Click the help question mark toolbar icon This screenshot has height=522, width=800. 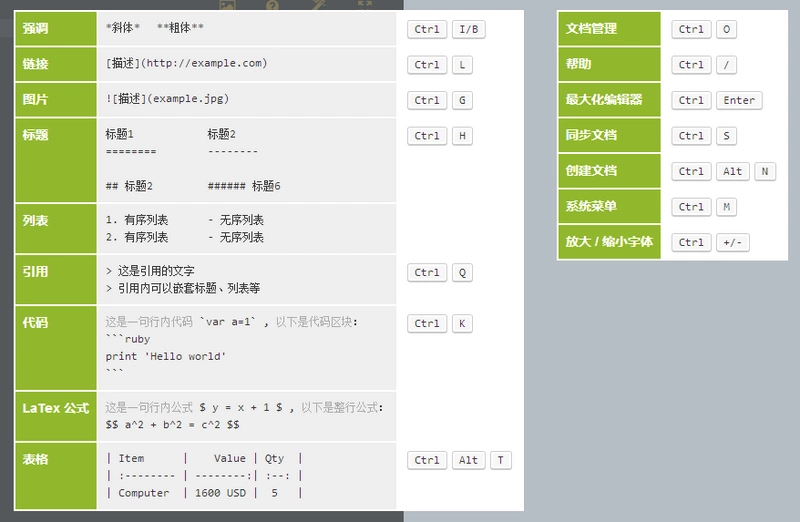click(272, 5)
